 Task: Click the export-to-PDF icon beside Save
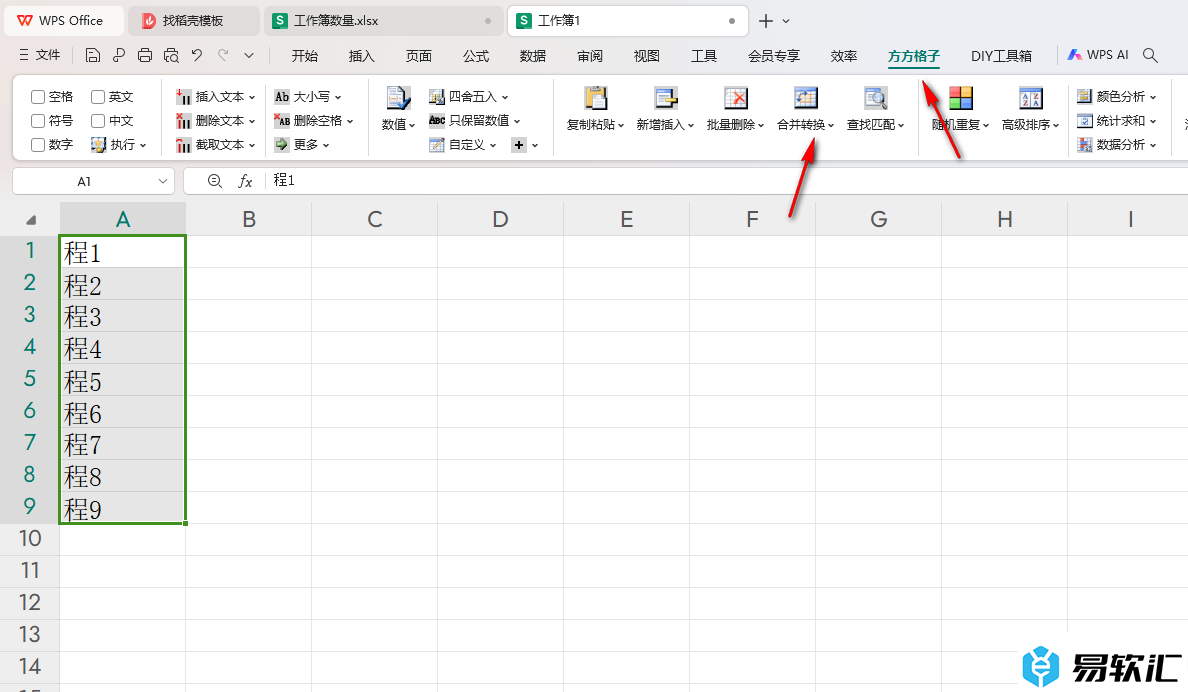pos(119,55)
